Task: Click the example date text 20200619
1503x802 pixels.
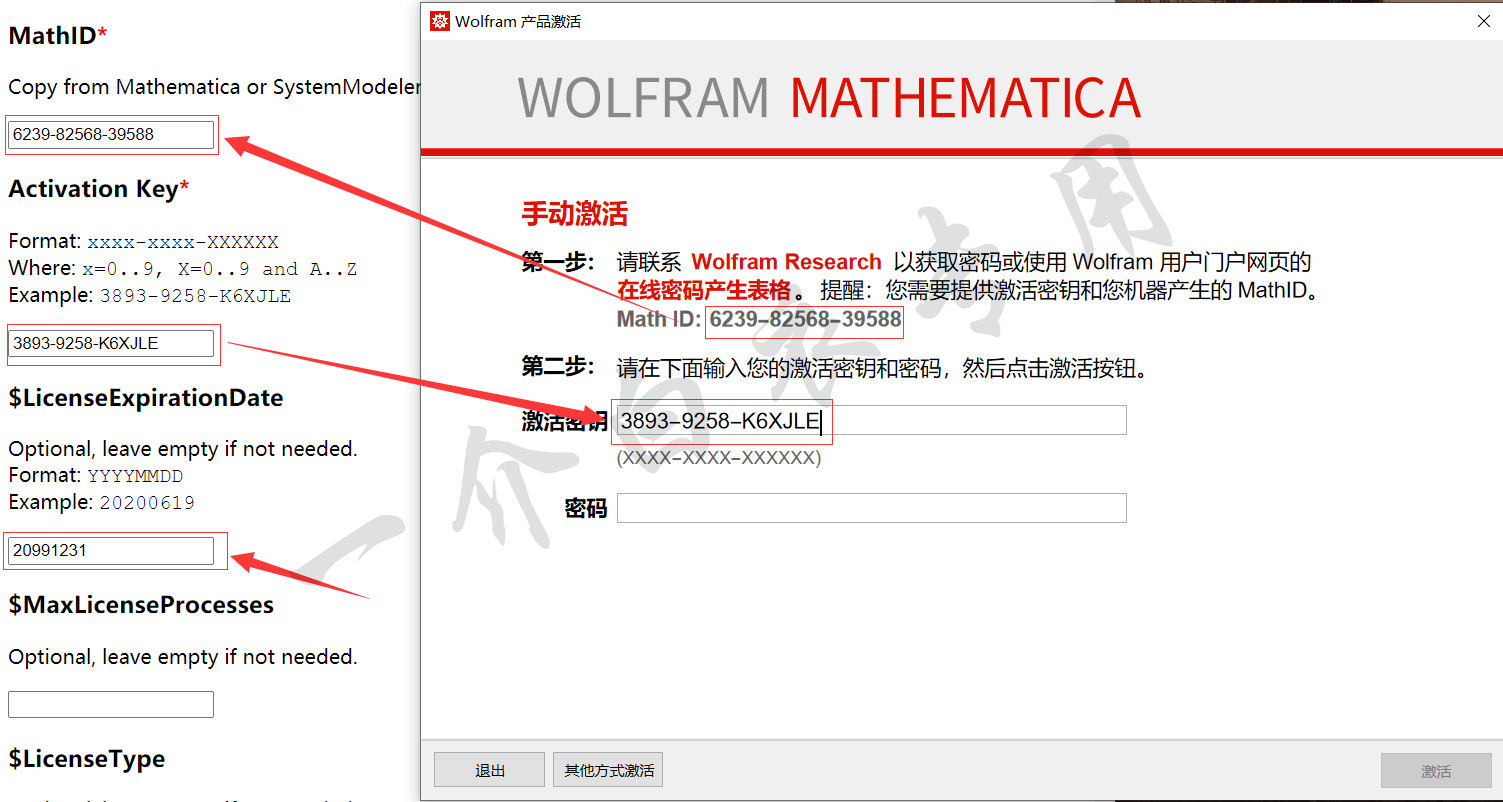Action: click(147, 503)
